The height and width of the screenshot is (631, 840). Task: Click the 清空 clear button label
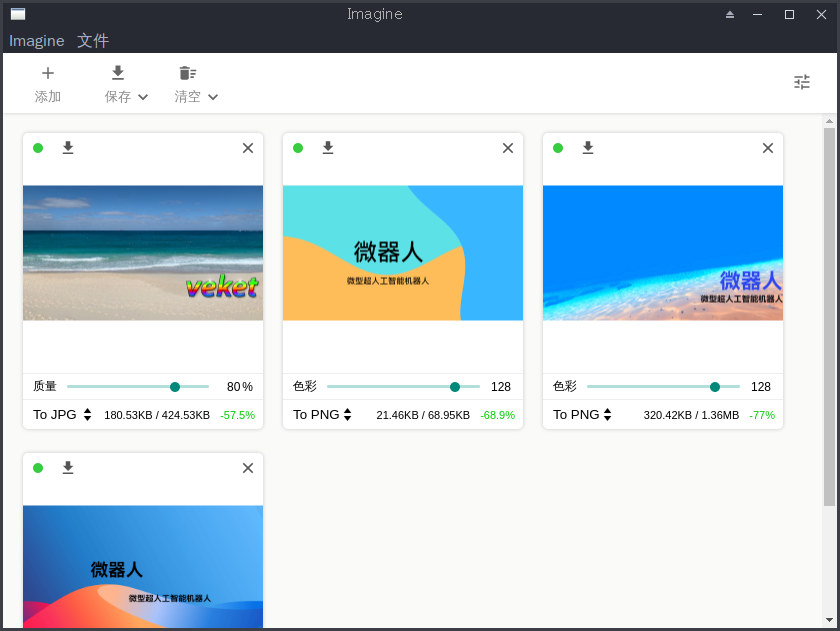pos(188,96)
